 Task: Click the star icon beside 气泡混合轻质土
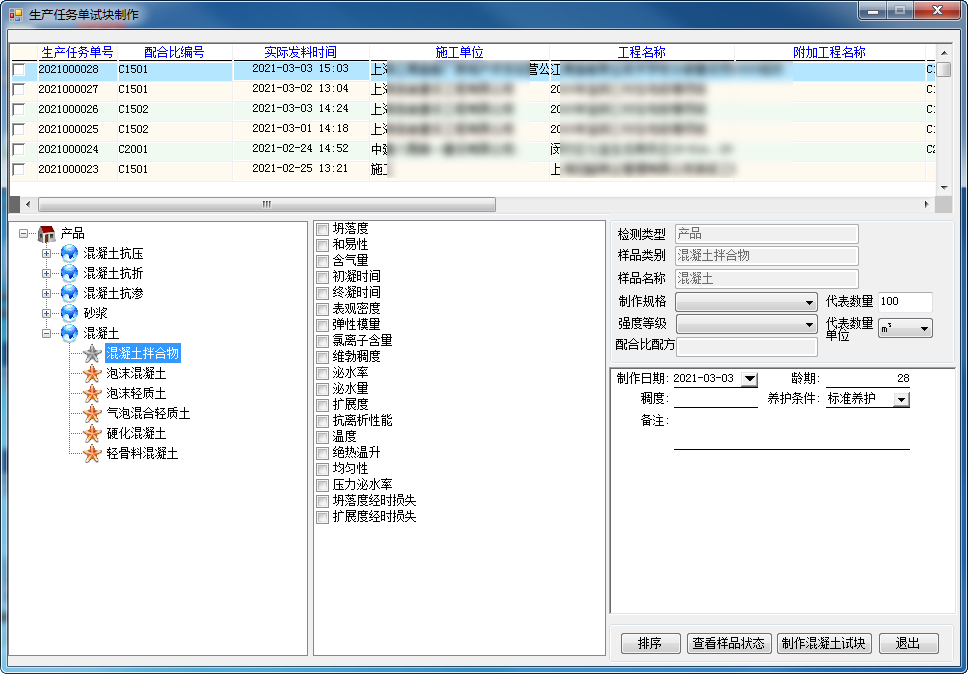tap(92, 413)
